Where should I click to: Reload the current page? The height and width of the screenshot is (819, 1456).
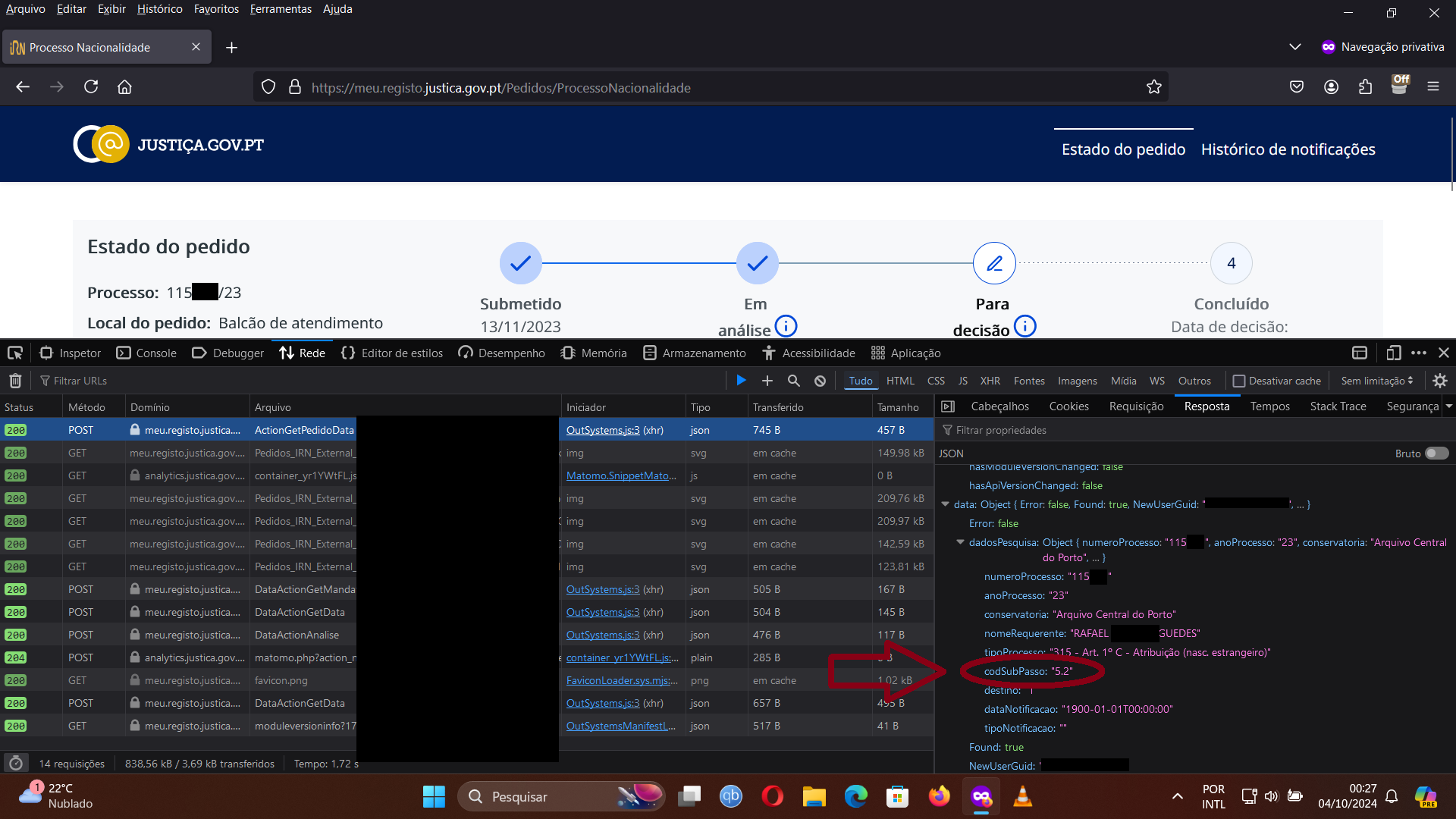point(91,87)
